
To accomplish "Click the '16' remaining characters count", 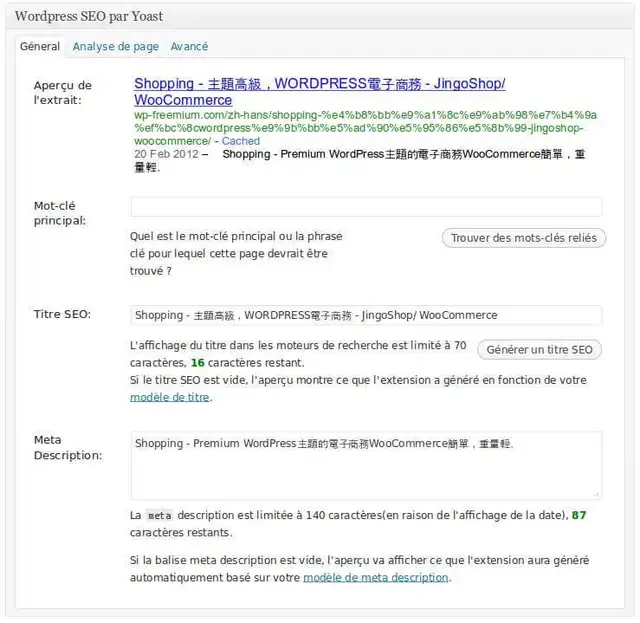I will [x=198, y=363].
